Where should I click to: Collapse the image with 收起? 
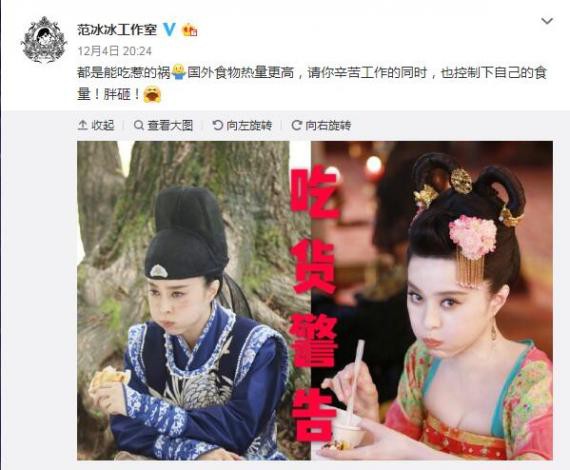pos(96,125)
